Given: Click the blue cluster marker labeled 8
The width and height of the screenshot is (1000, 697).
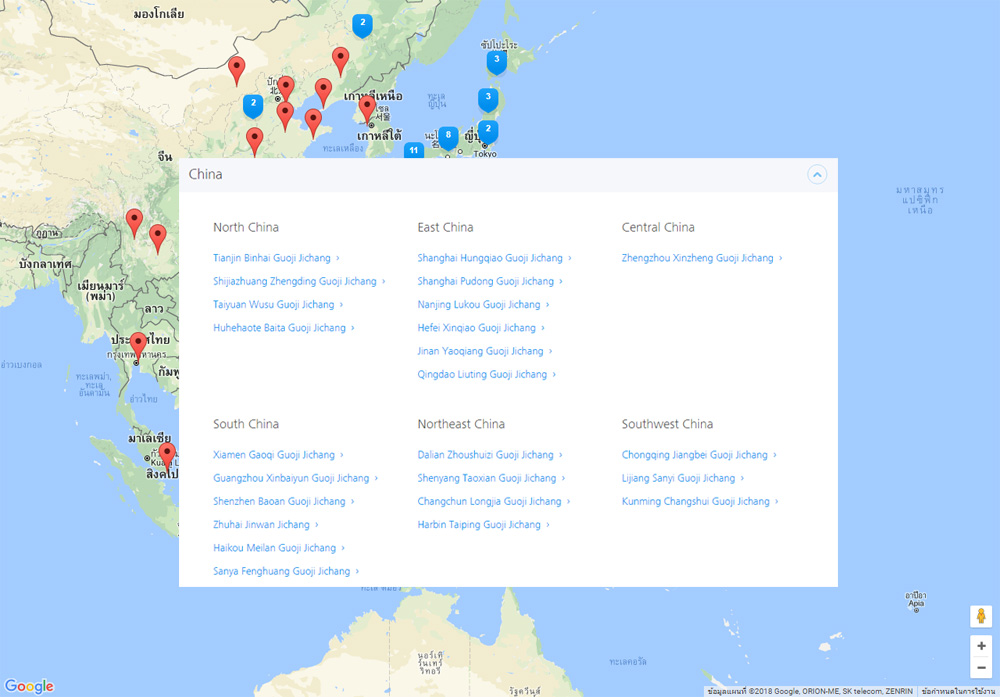Looking at the screenshot, I should (x=448, y=135).
